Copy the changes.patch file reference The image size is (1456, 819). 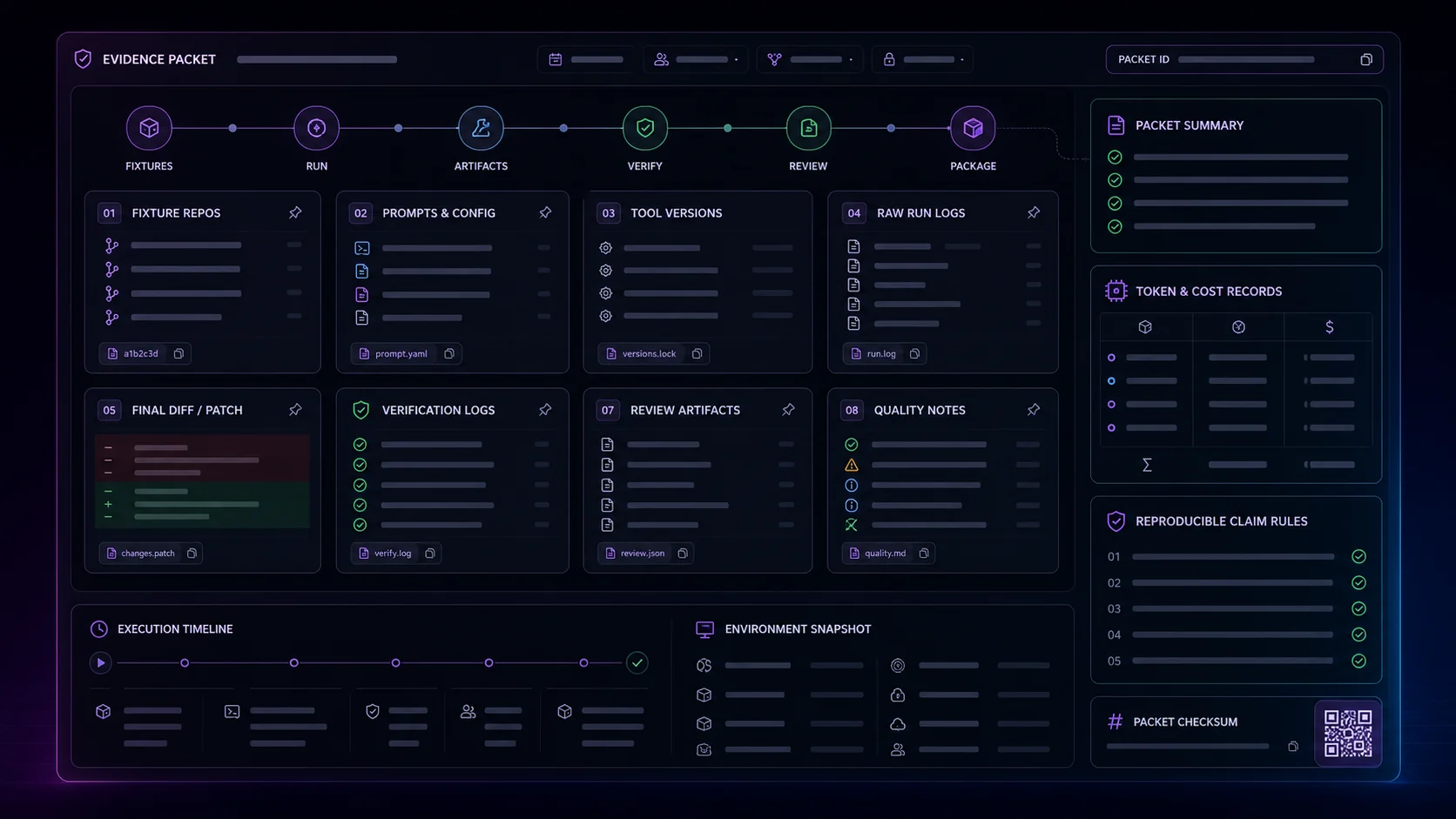point(192,553)
